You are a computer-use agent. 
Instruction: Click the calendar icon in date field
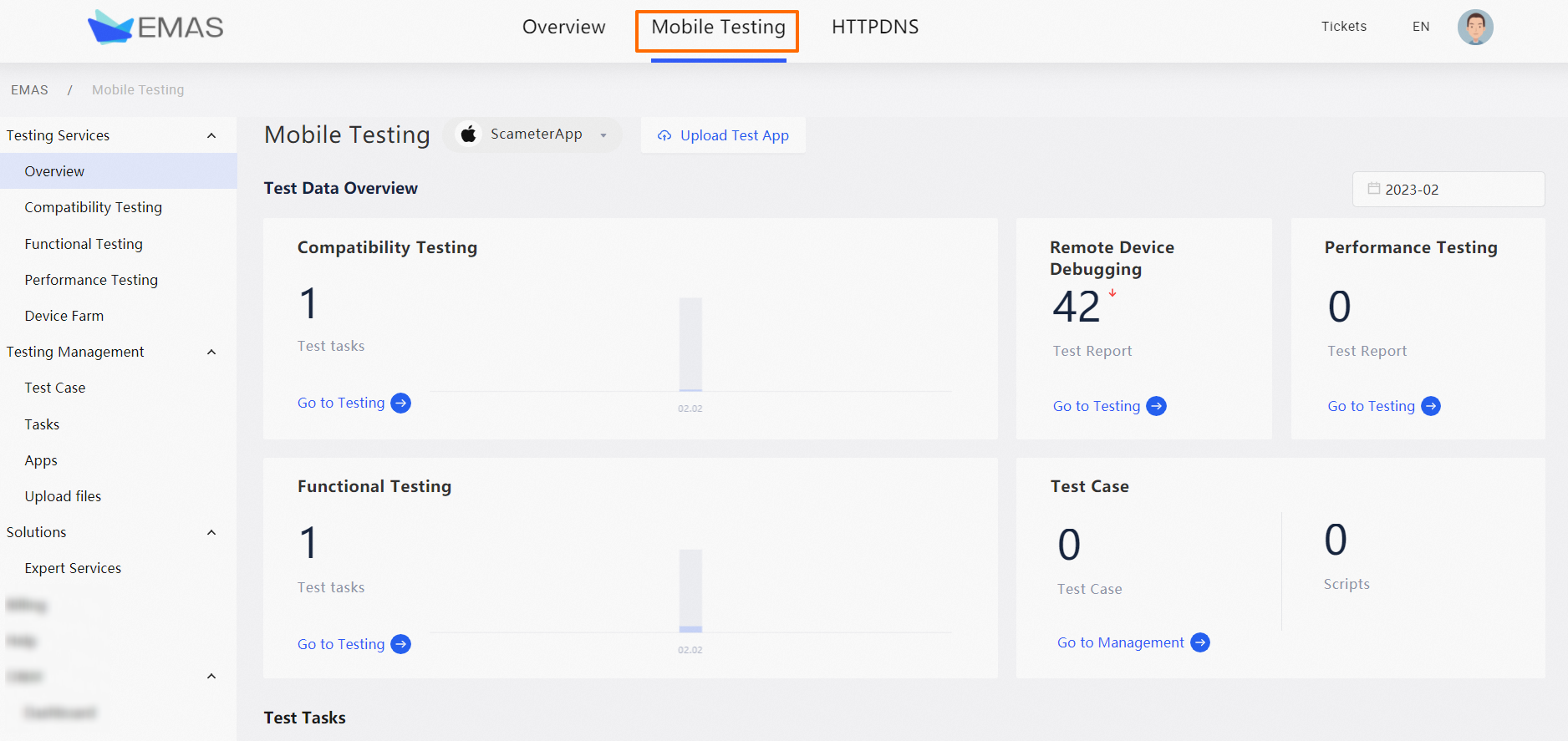(x=1373, y=189)
